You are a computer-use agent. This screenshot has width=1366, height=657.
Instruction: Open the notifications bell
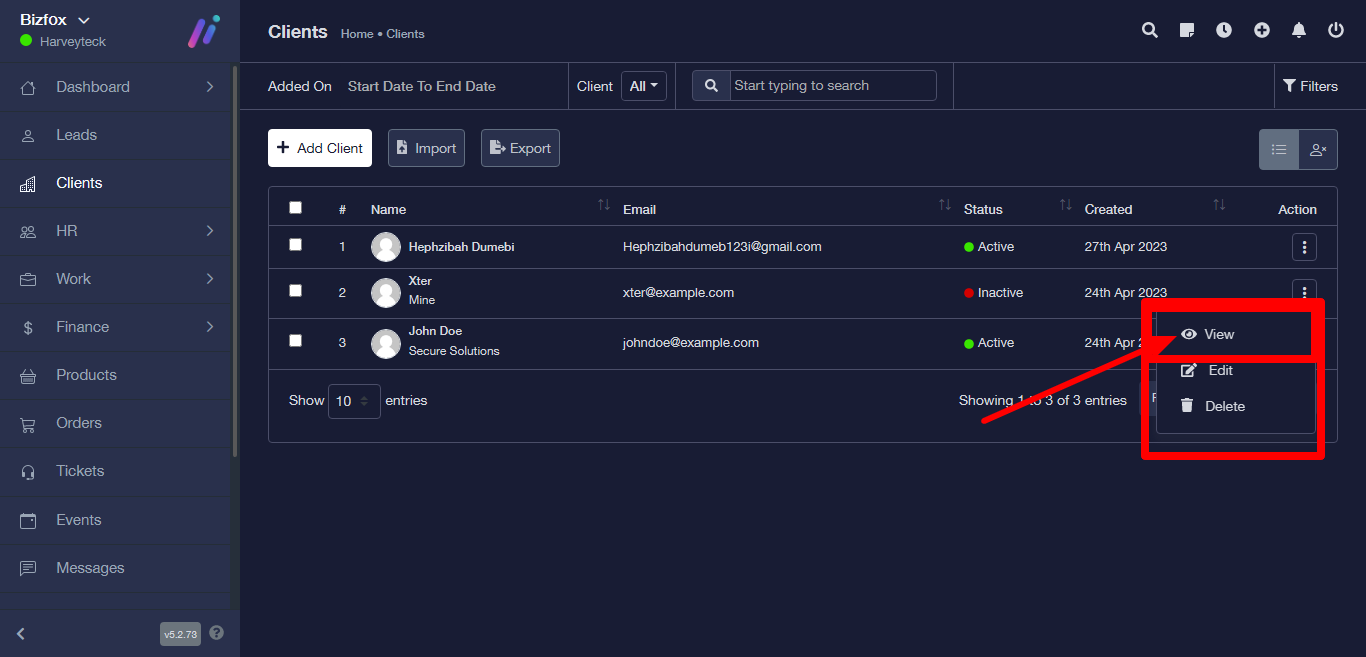point(1299,31)
